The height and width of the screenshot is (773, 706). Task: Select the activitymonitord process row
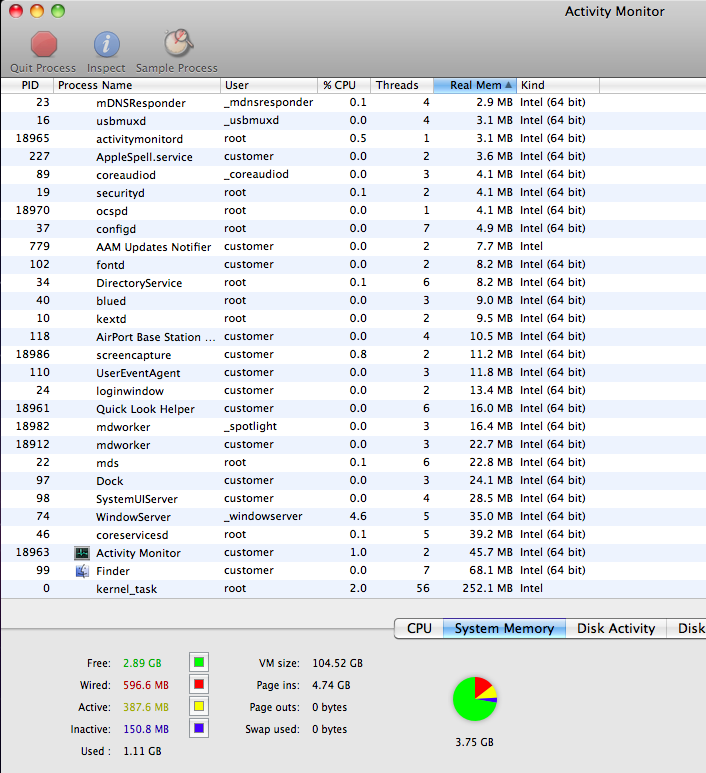click(353, 139)
